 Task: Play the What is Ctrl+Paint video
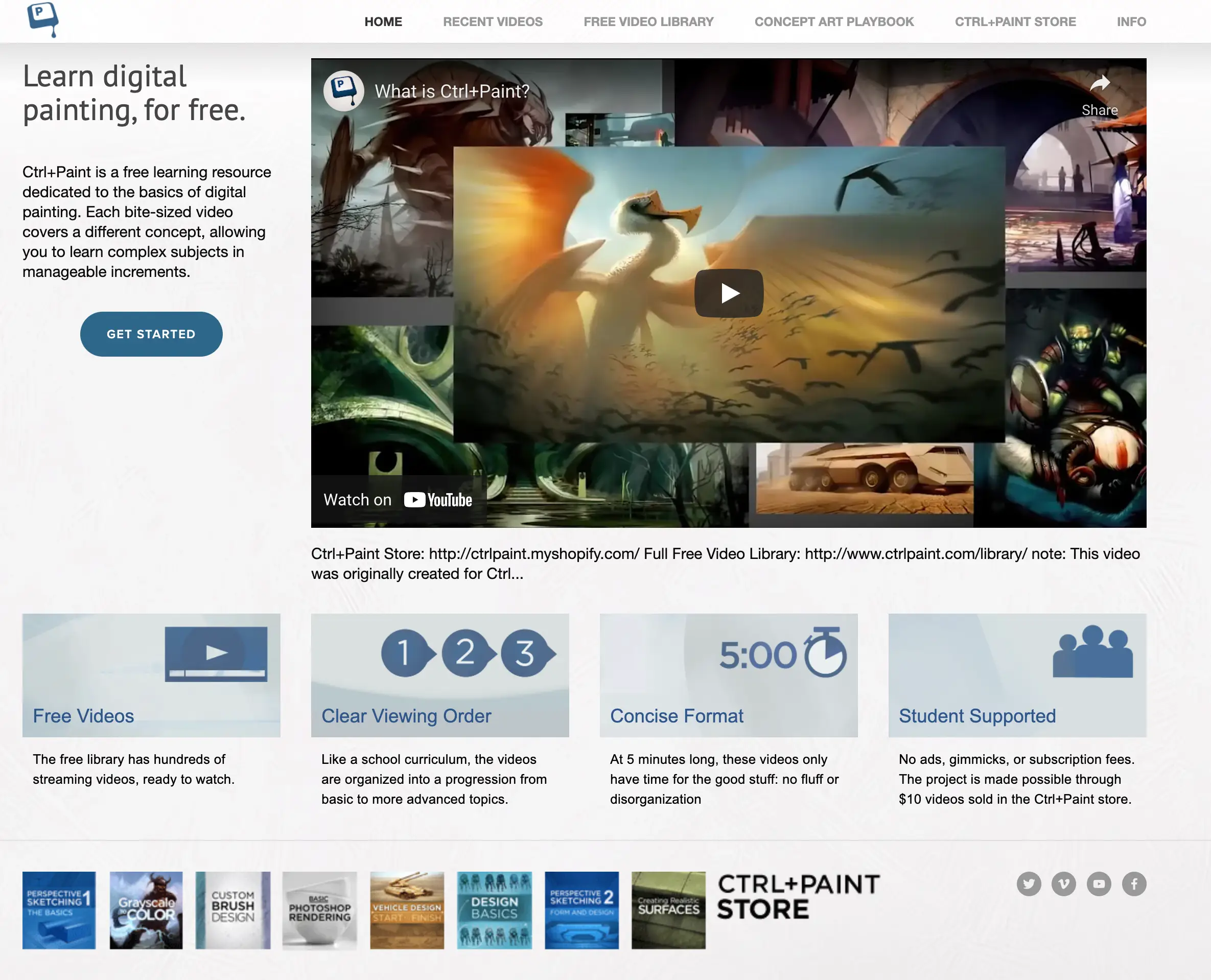728,293
